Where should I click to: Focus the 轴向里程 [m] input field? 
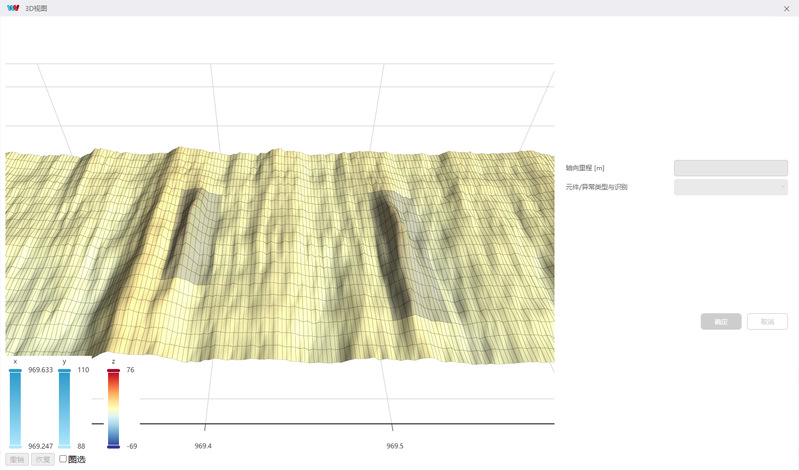[x=731, y=168]
